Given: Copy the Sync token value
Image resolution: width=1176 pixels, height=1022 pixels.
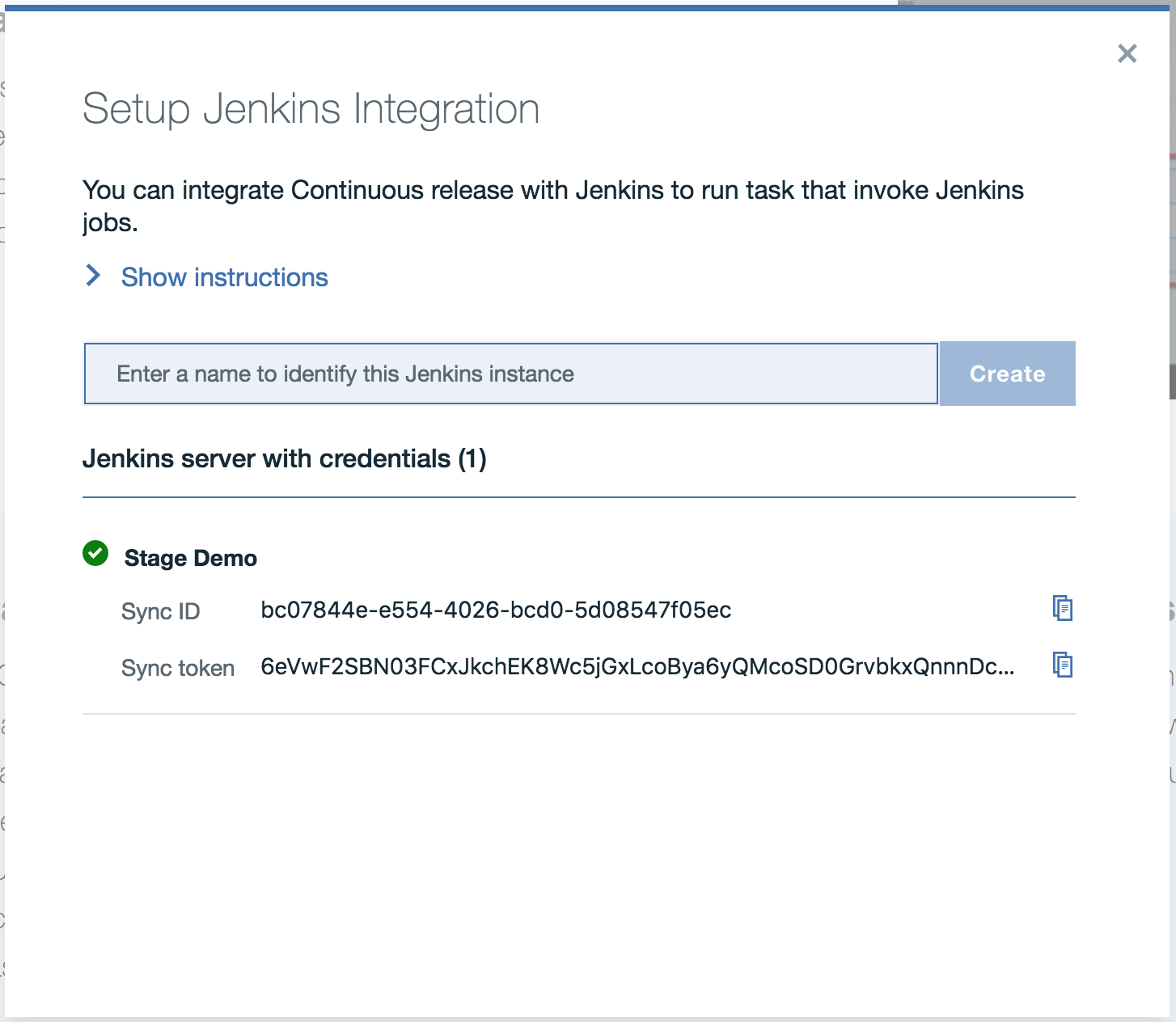Looking at the screenshot, I should tap(1062, 665).
